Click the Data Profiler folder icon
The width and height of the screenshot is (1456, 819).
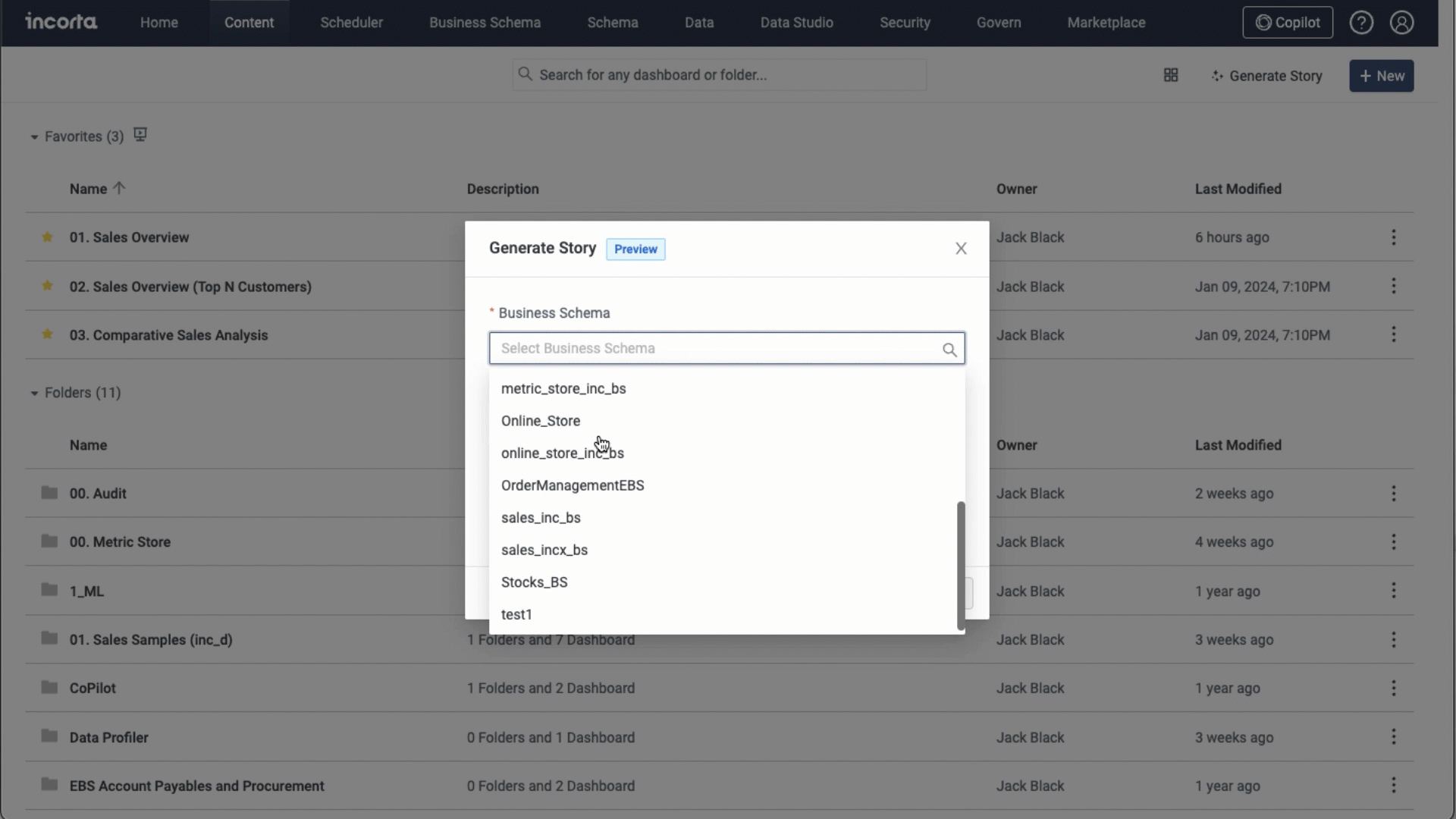(x=49, y=736)
